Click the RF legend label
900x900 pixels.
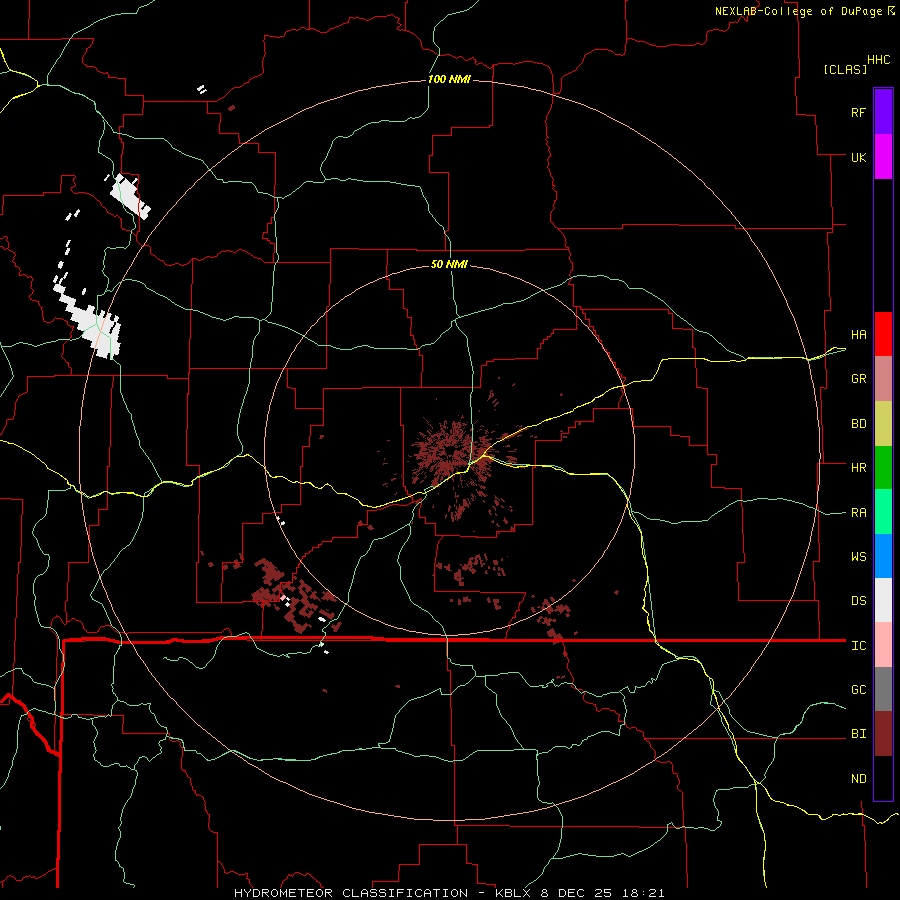(858, 112)
